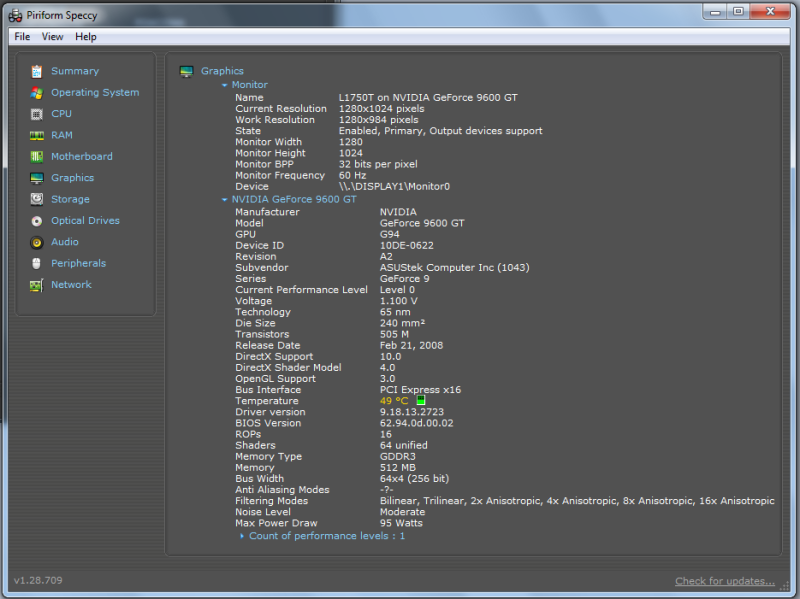This screenshot has height=599, width=800.
Task: Click the Graphics header monitor icon
Action: [x=186, y=71]
